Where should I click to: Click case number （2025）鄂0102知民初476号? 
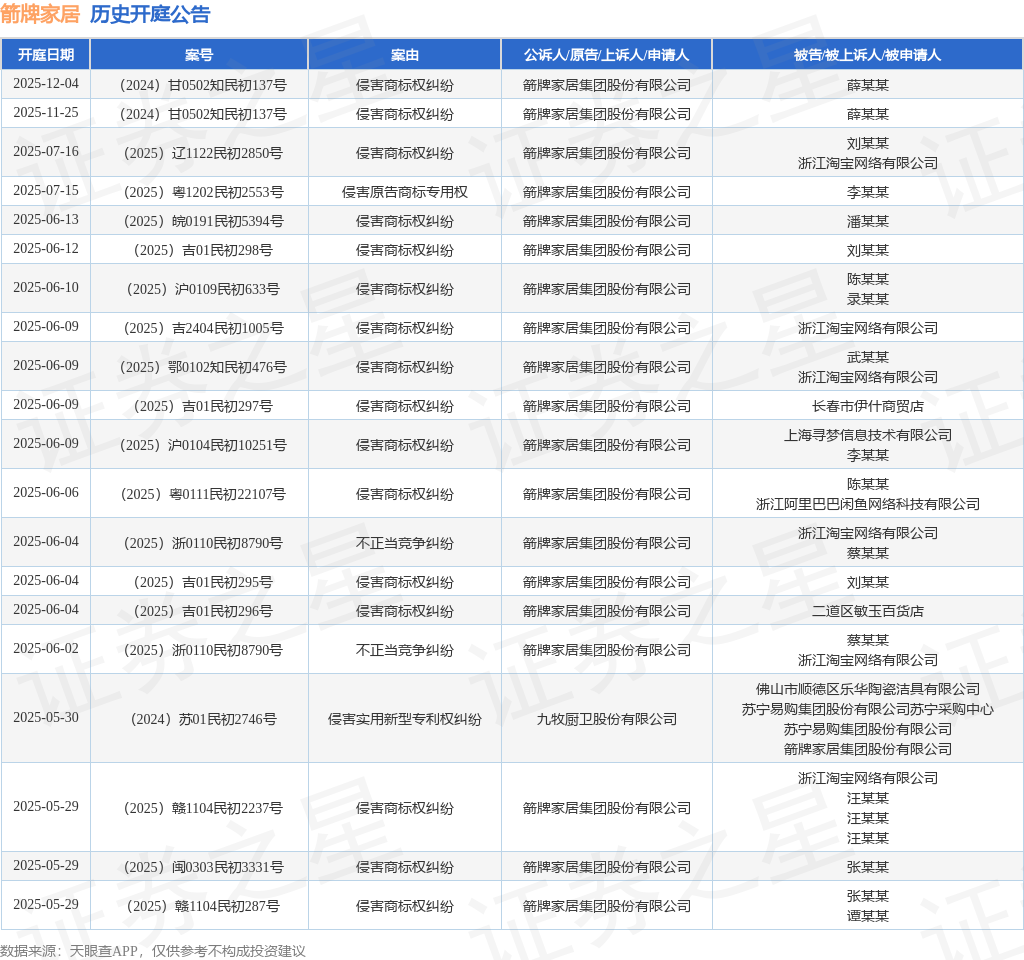(x=203, y=368)
